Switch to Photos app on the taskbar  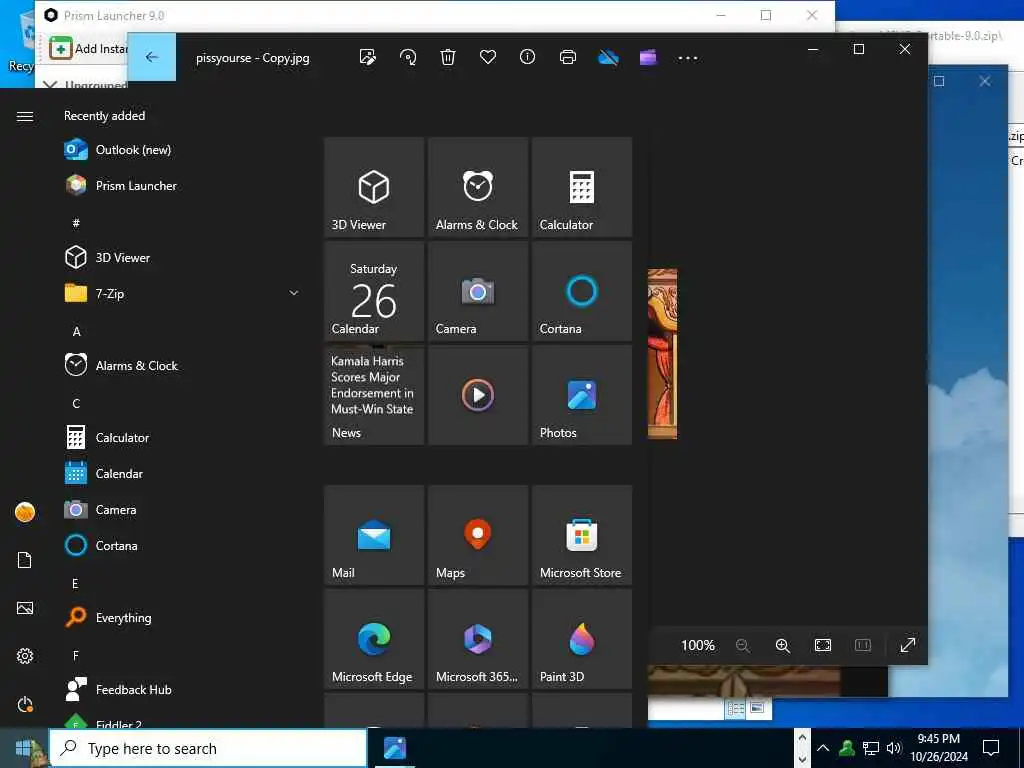click(394, 748)
